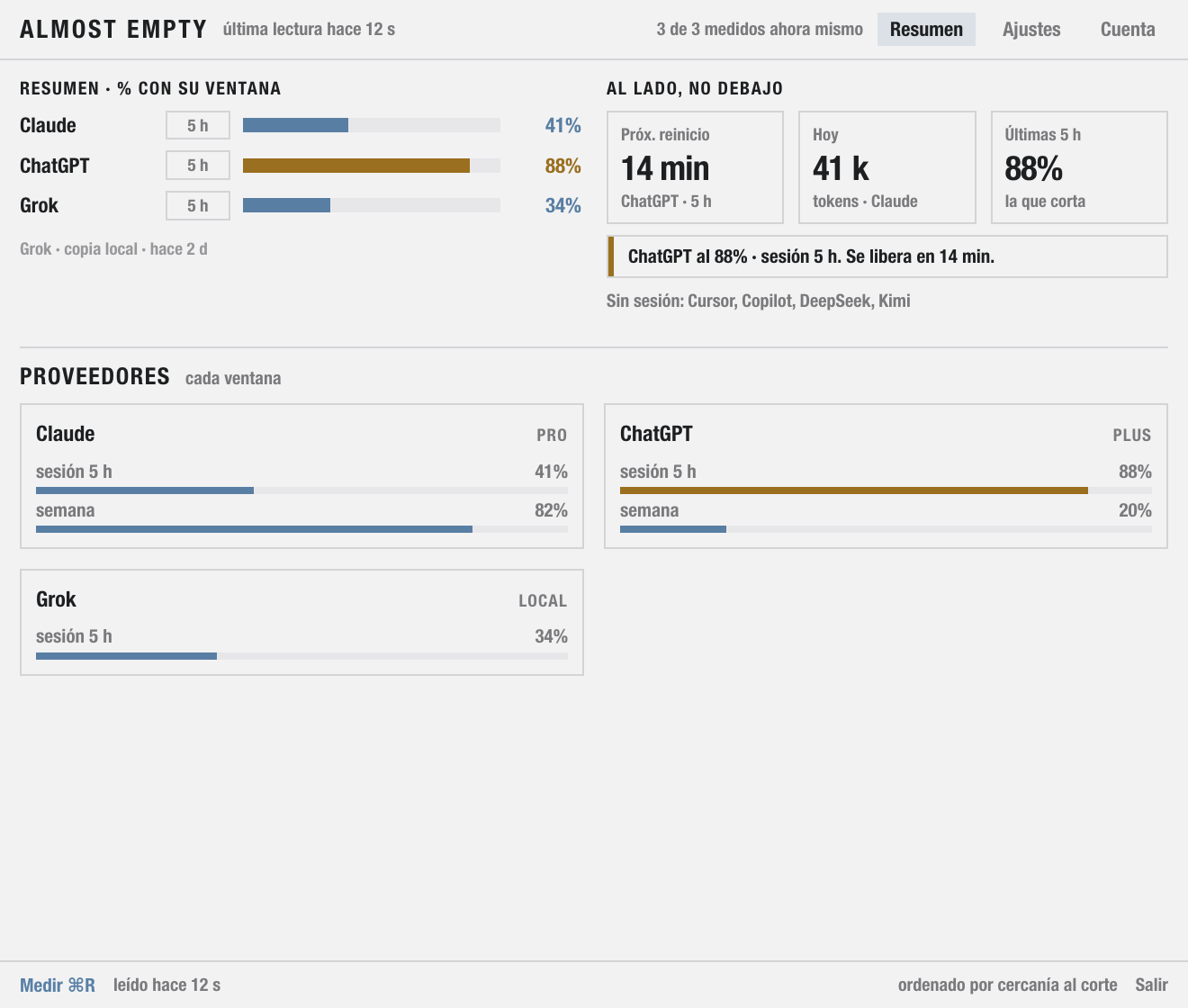Click Claude's 41% summary usage bar
This screenshot has width=1188, height=1008.
[x=372, y=125]
